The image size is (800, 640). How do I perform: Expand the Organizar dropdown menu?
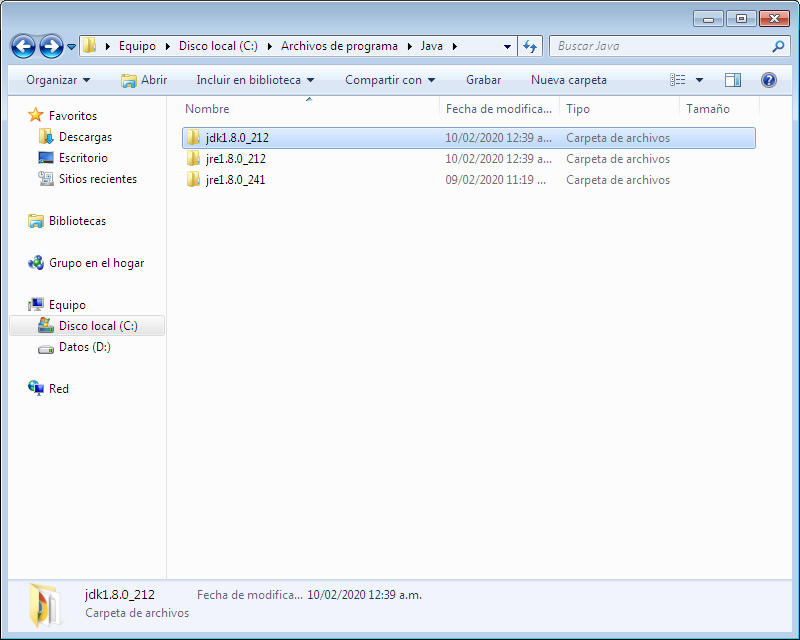point(58,80)
